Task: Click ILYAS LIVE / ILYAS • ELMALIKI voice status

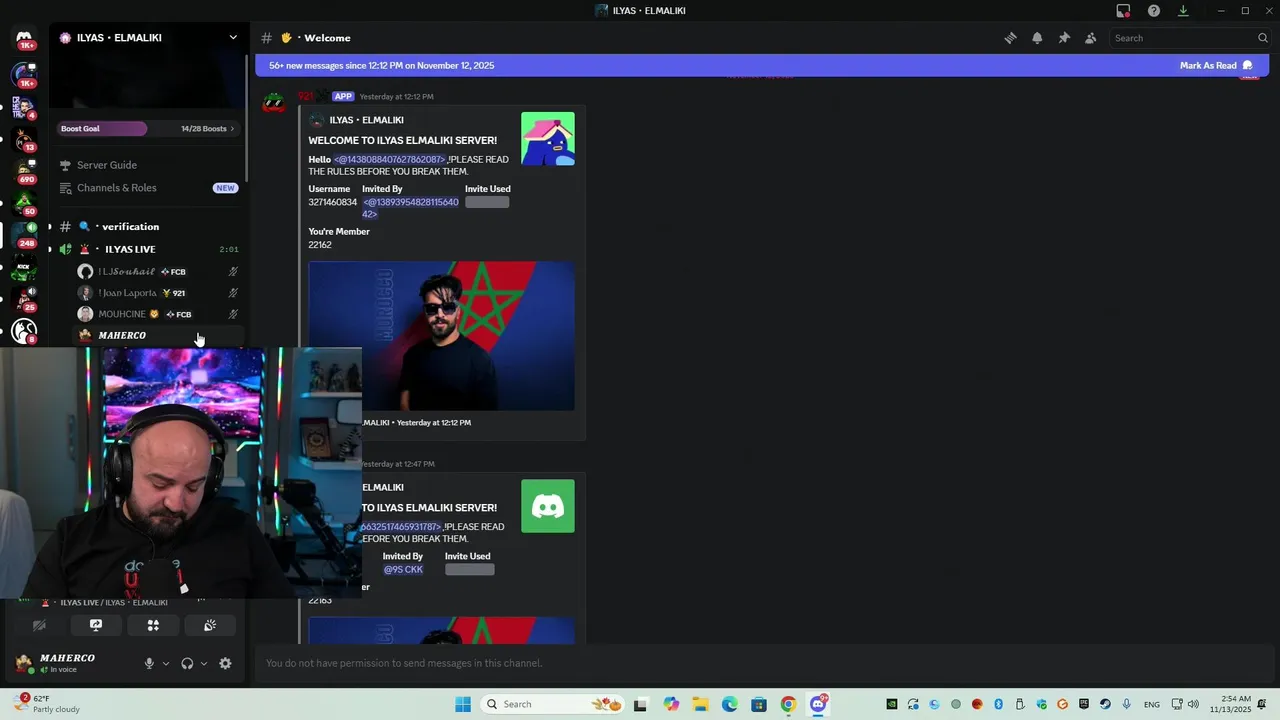Action: pos(114,603)
